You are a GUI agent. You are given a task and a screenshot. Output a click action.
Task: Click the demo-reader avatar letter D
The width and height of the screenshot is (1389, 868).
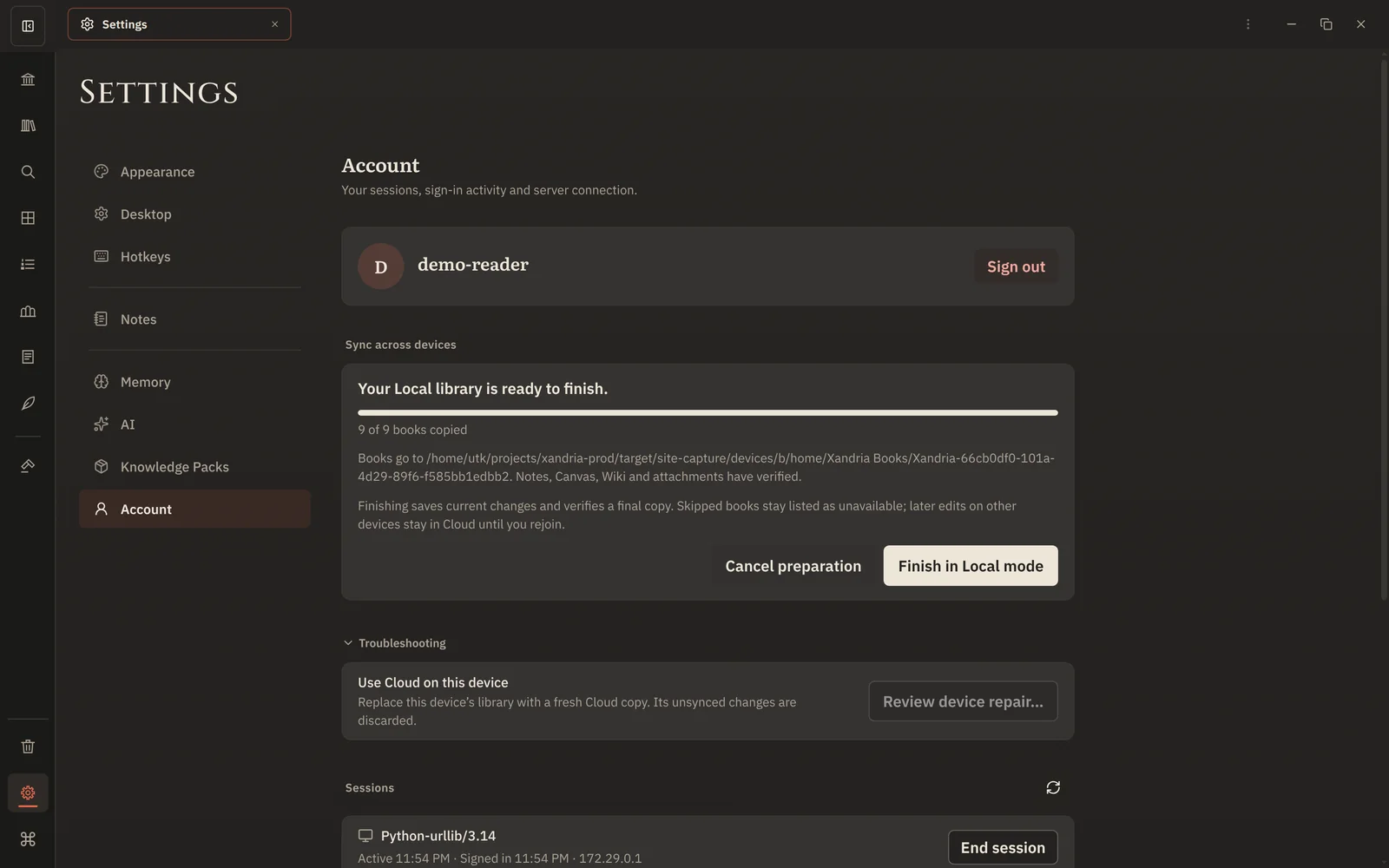click(x=380, y=266)
